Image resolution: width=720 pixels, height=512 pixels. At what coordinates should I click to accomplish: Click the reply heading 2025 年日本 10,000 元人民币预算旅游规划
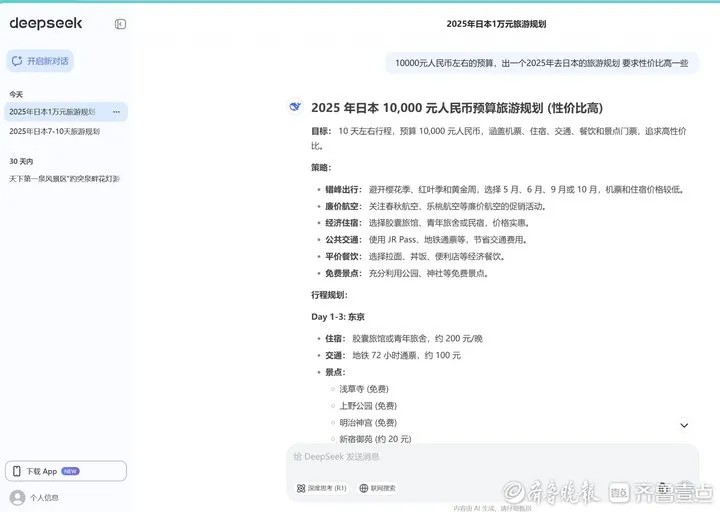point(457,108)
